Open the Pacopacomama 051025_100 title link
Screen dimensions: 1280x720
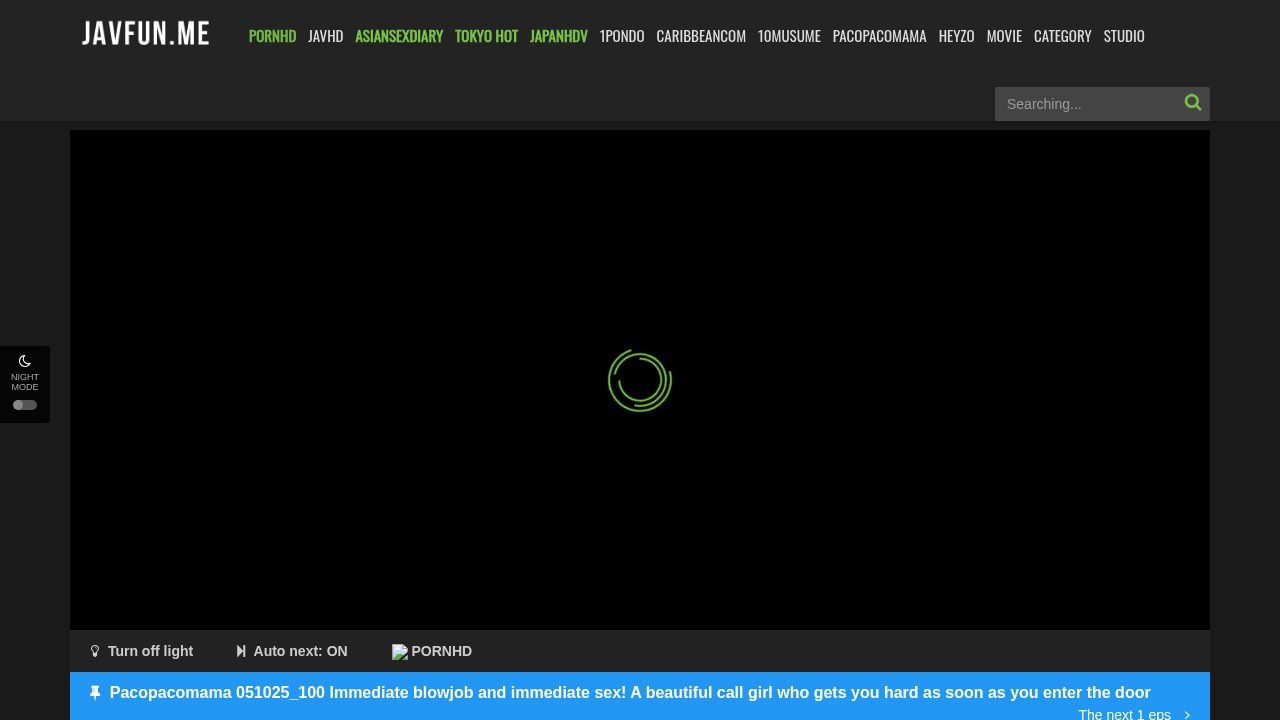(x=630, y=692)
